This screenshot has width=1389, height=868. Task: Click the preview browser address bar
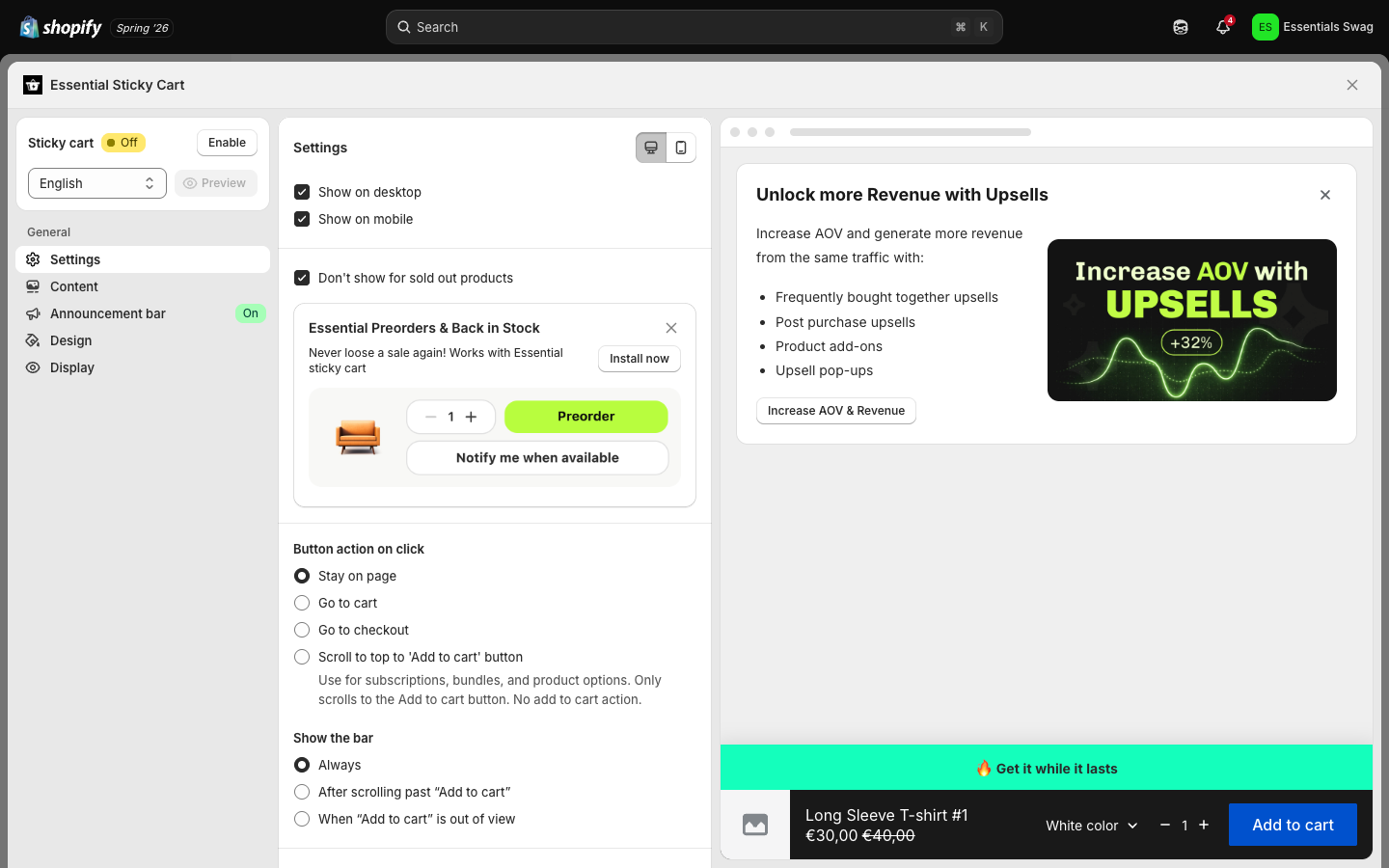pos(911,132)
